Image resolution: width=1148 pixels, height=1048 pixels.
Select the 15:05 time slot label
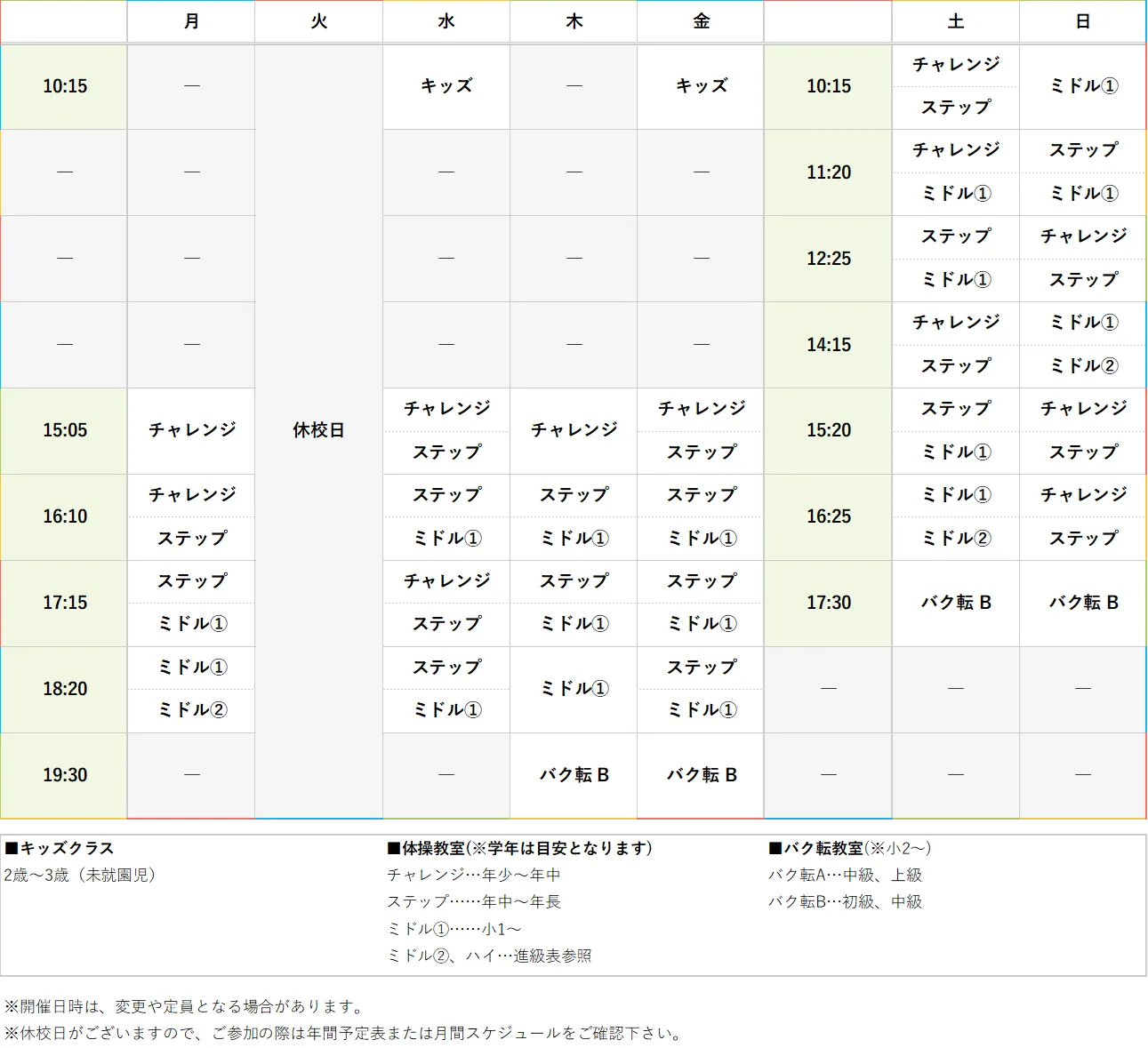[63, 430]
